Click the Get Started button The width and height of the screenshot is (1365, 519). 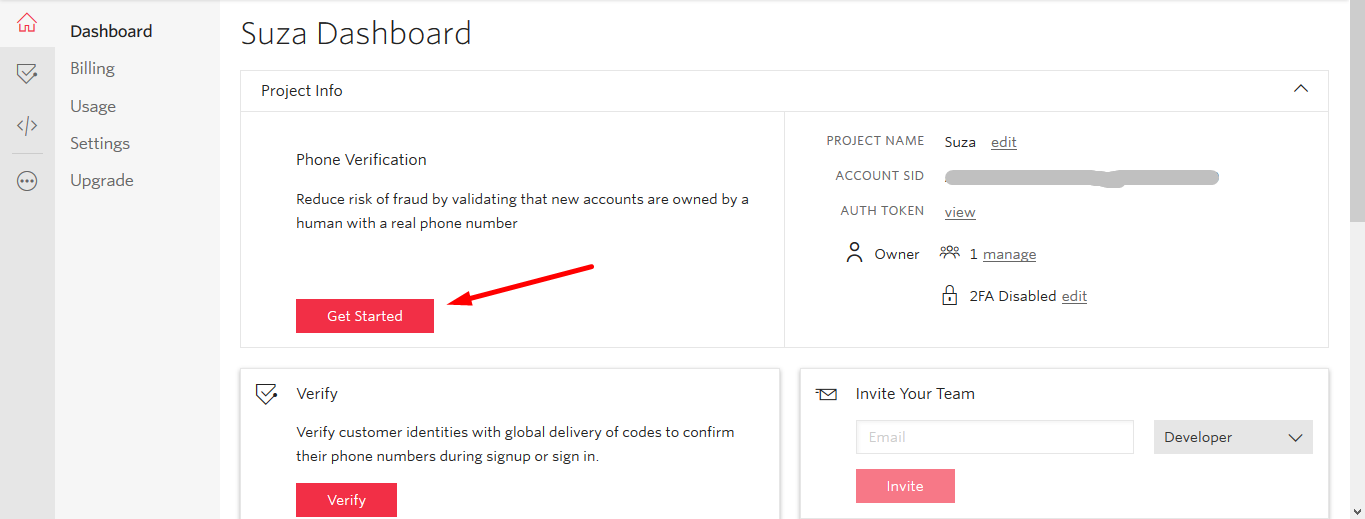(365, 316)
